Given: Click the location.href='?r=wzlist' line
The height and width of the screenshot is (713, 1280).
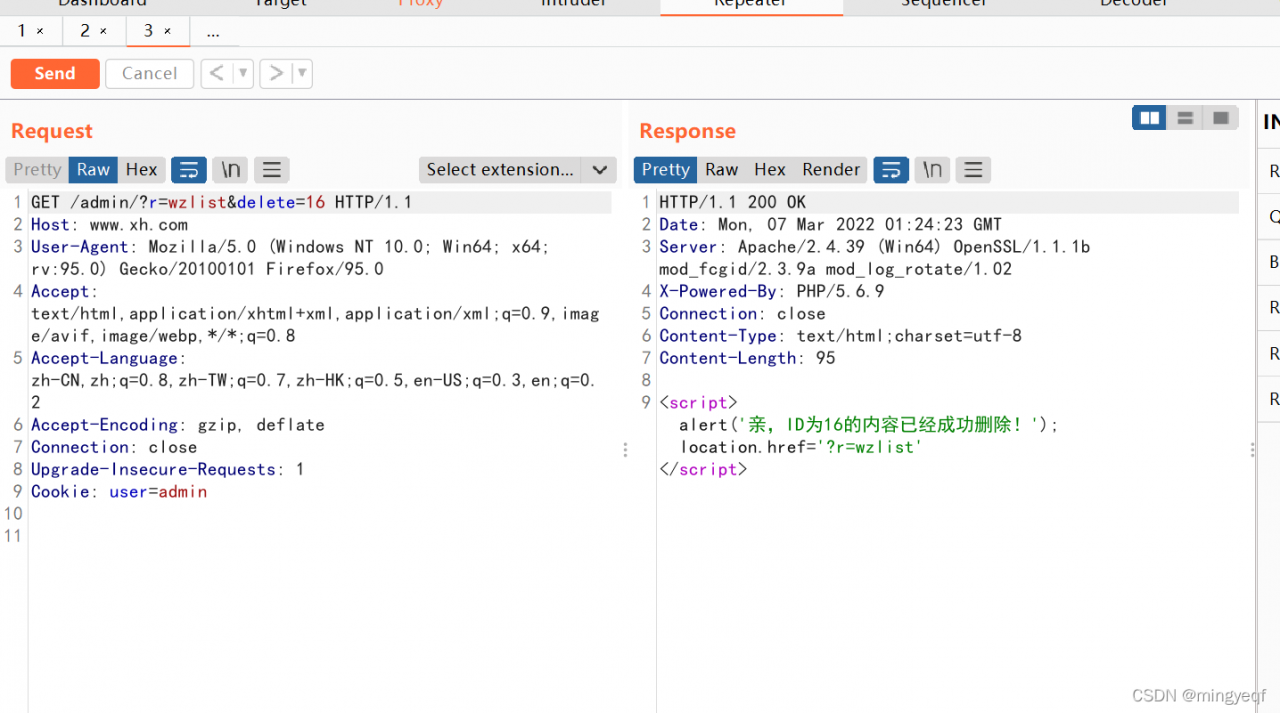Looking at the screenshot, I should tap(800, 448).
